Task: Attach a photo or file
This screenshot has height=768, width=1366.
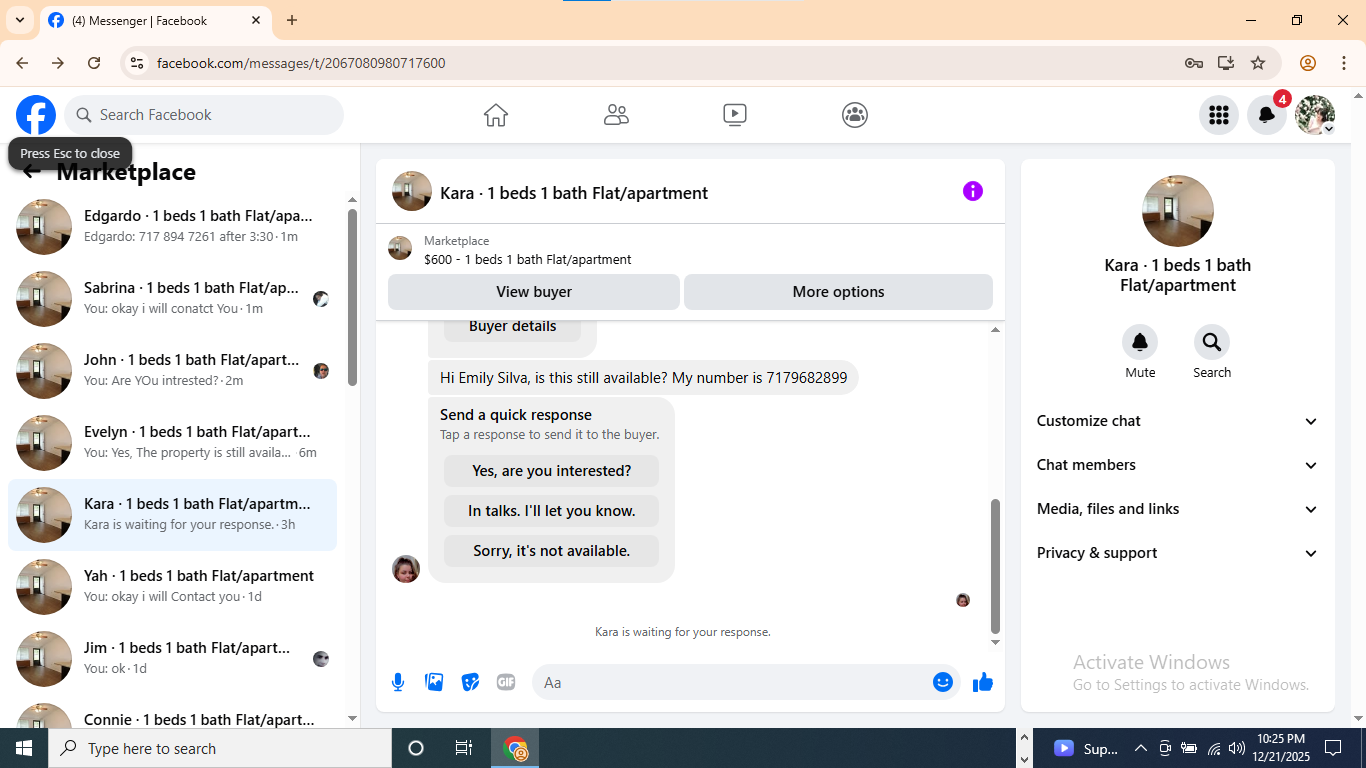Action: click(x=434, y=682)
